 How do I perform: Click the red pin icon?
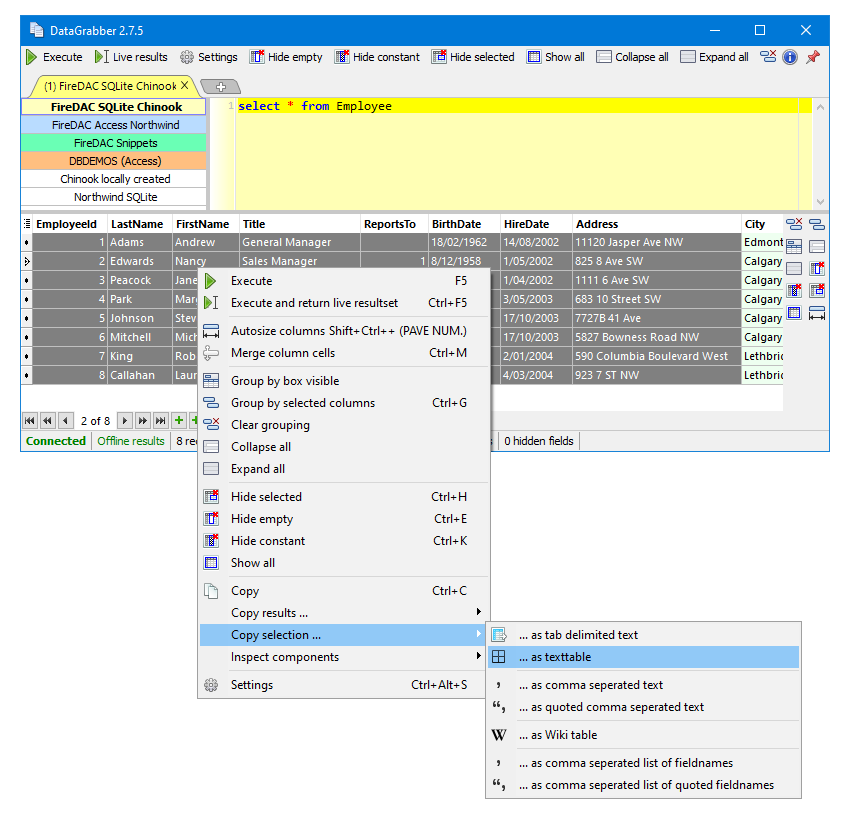coord(812,57)
